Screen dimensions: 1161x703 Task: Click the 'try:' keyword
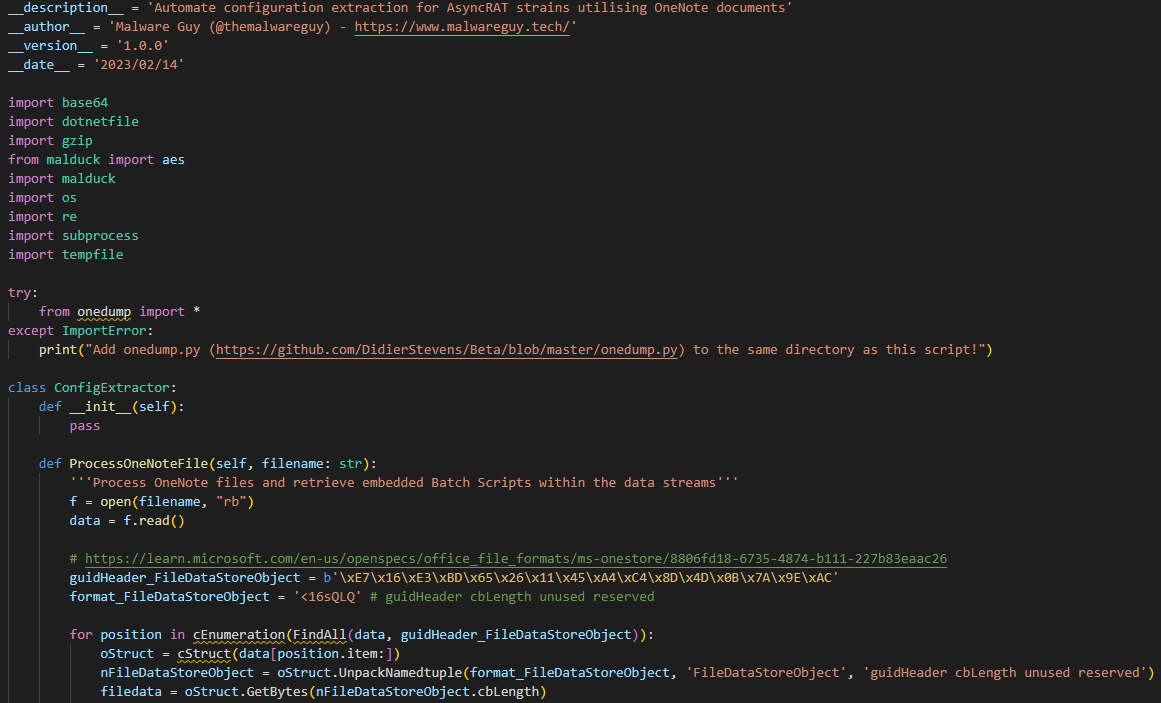tap(23, 293)
